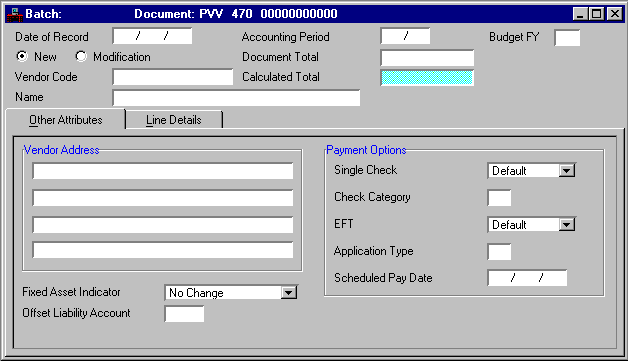The width and height of the screenshot is (628, 361).
Task: Minimize the document window
Action: [580, 14]
